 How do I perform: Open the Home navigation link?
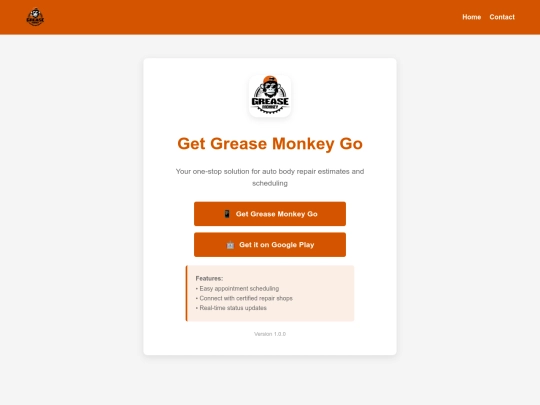(471, 17)
